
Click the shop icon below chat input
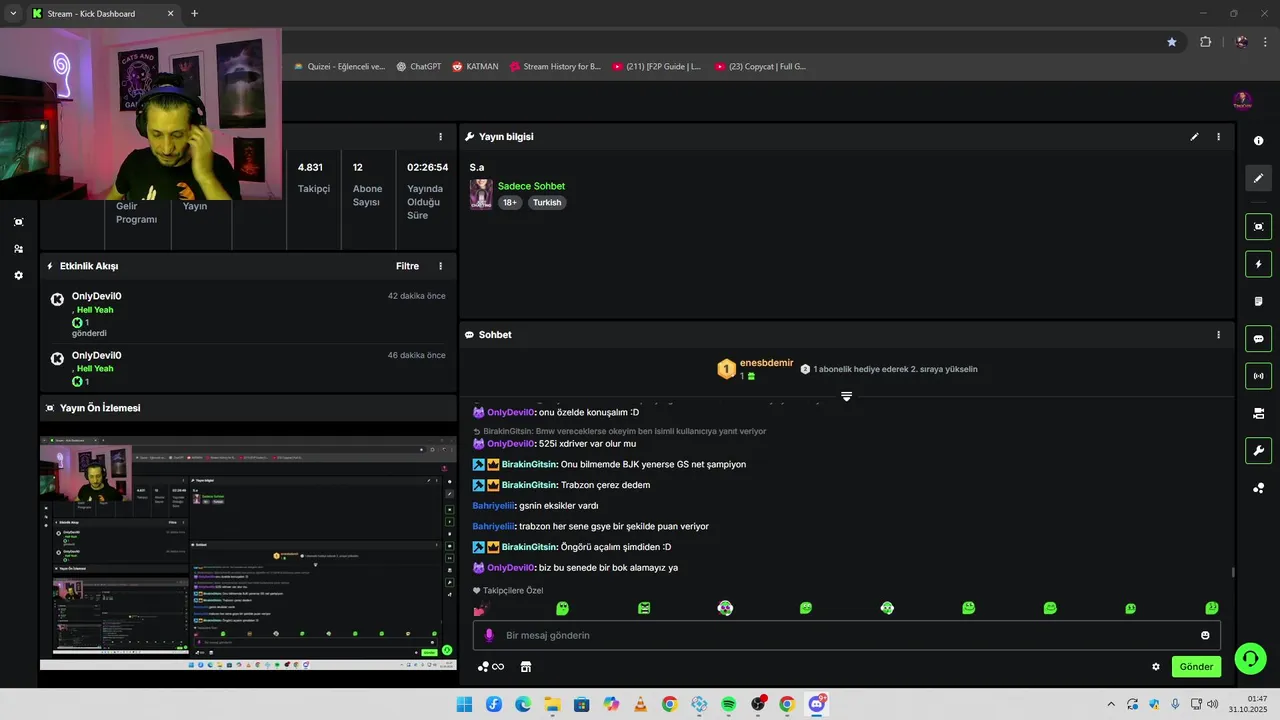click(x=526, y=667)
